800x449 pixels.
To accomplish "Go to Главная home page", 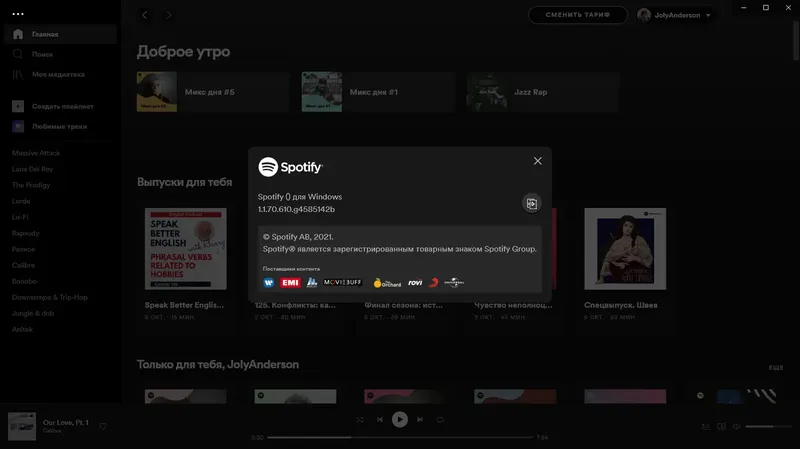I will (60, 34).
